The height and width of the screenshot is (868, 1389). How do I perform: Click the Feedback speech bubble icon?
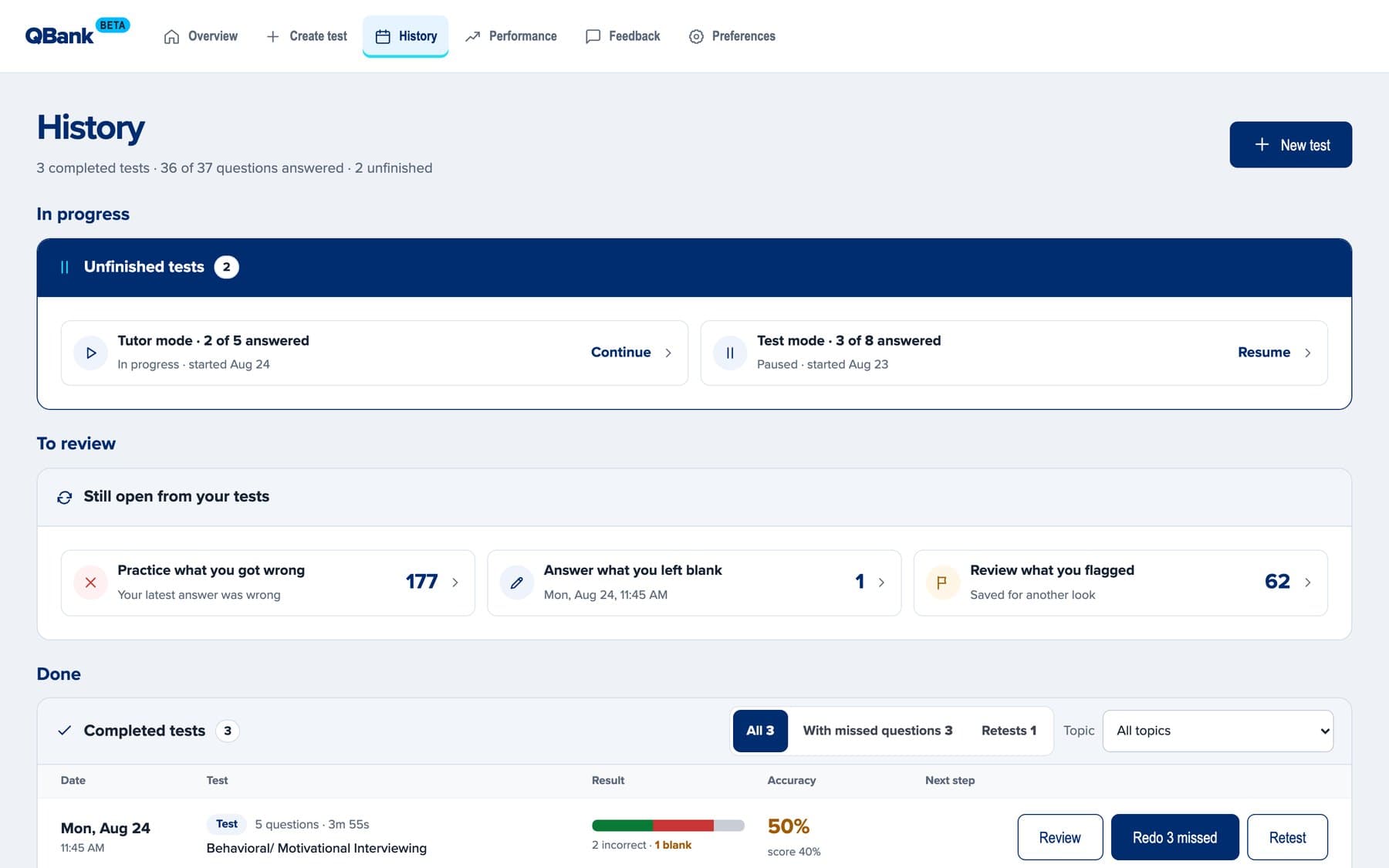point(593,36)
